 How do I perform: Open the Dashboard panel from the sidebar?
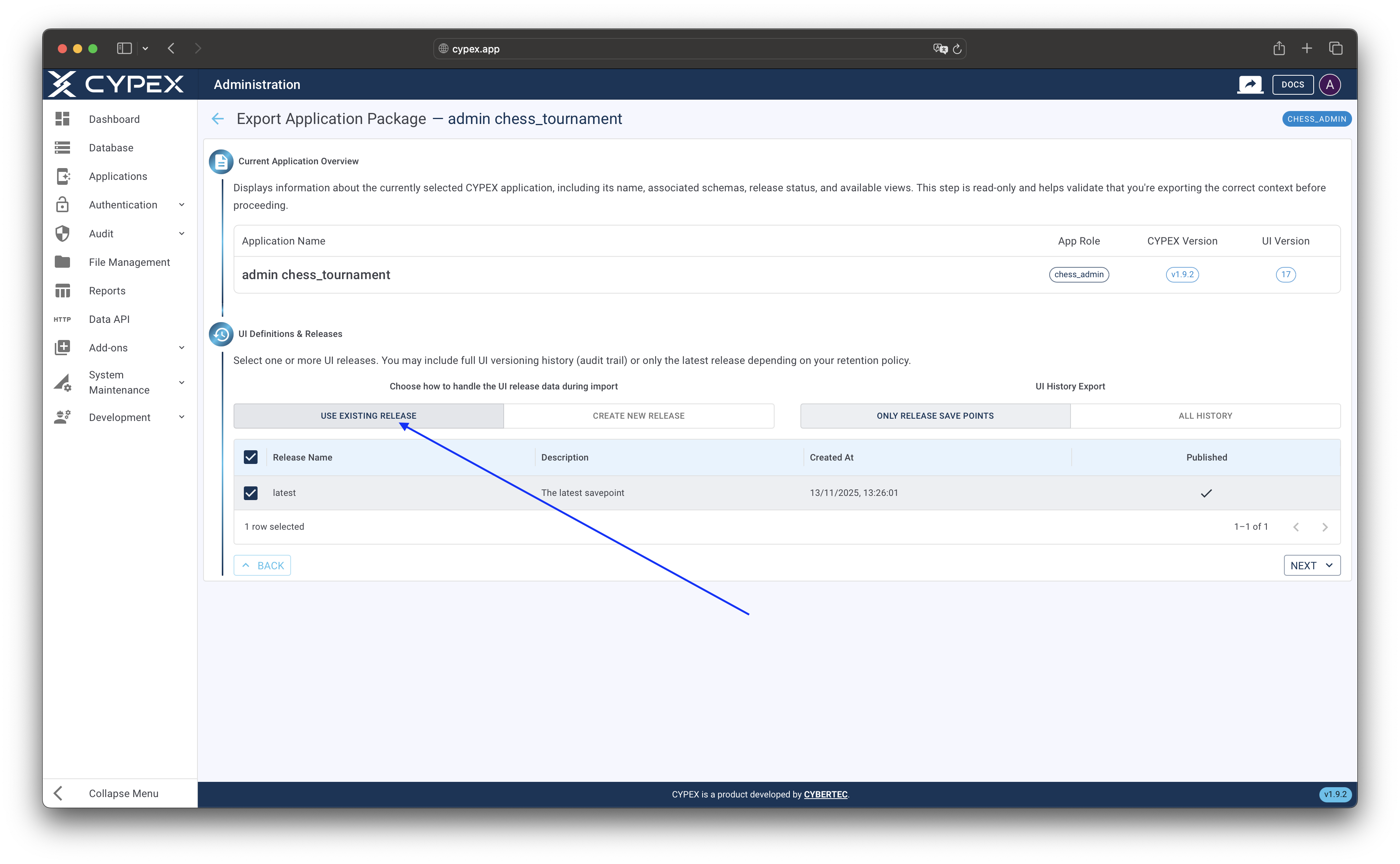click(115, 119)
